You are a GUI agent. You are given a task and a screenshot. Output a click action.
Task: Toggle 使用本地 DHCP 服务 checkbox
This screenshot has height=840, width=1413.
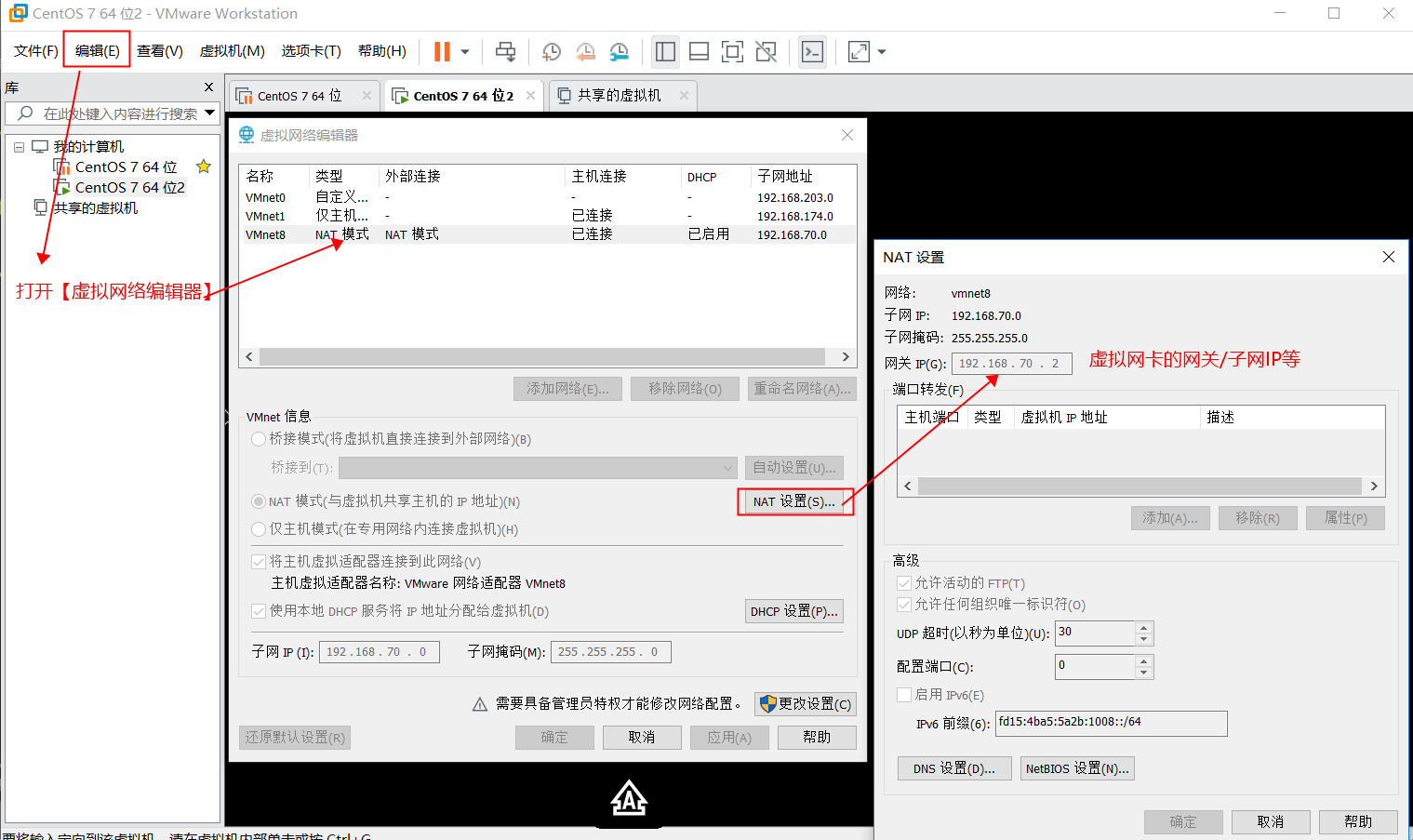click(259, 611)
